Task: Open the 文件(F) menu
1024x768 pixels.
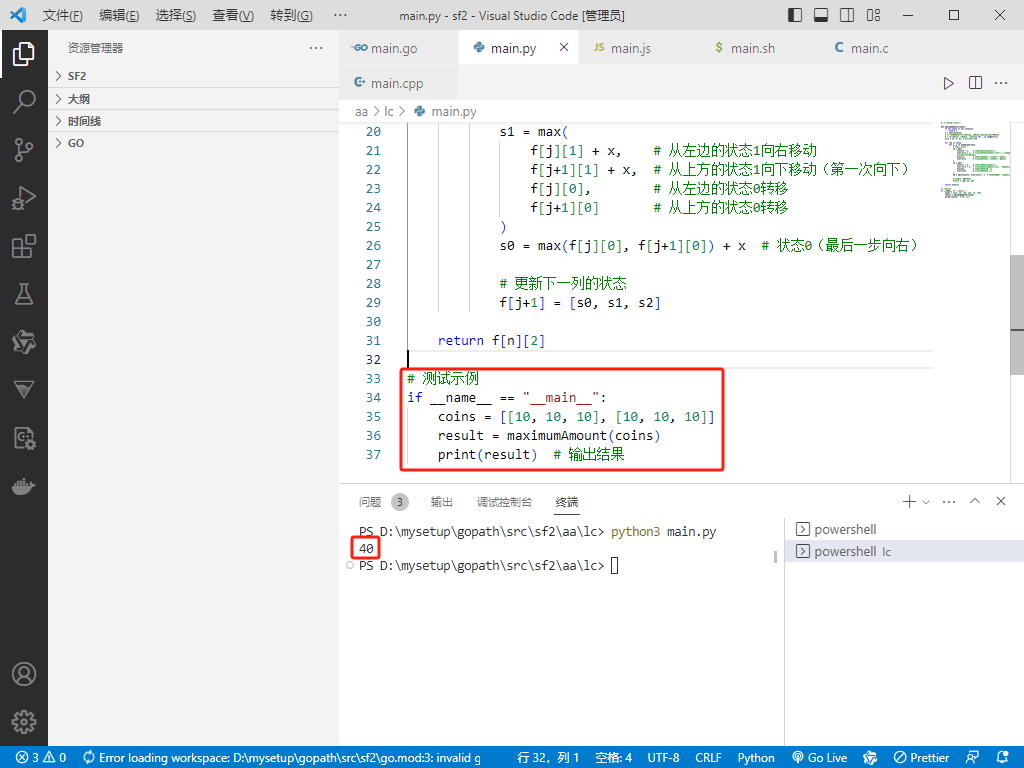Action: tap(63, 15)
